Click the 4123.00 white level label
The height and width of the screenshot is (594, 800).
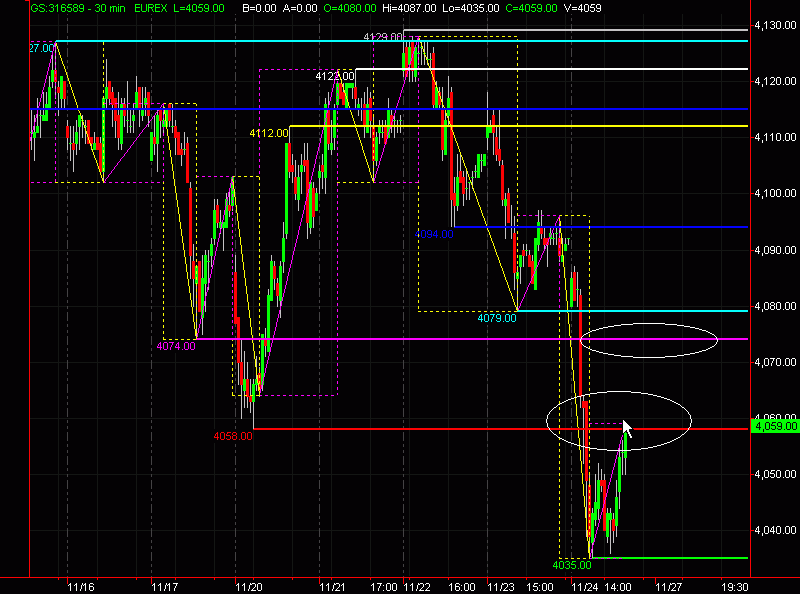point(335,76)
